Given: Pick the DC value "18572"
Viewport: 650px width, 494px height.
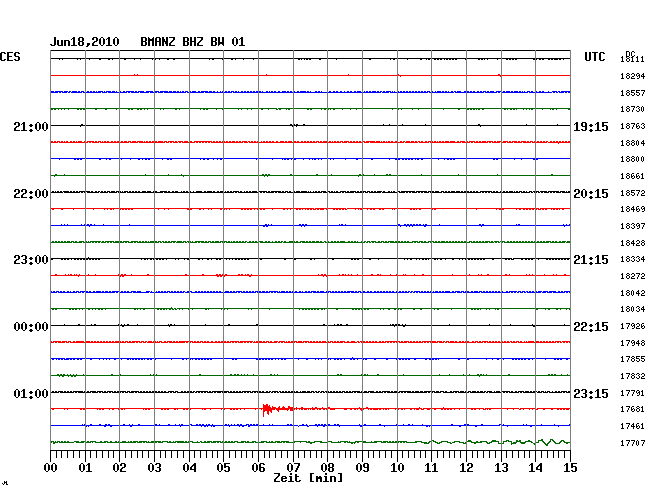Looking at the screenshot, I should [x=633, y=193].
